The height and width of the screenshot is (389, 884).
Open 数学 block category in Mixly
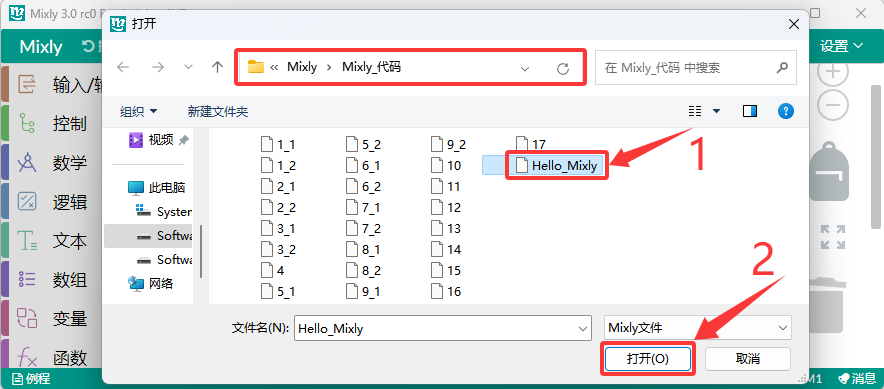(52, 163)
